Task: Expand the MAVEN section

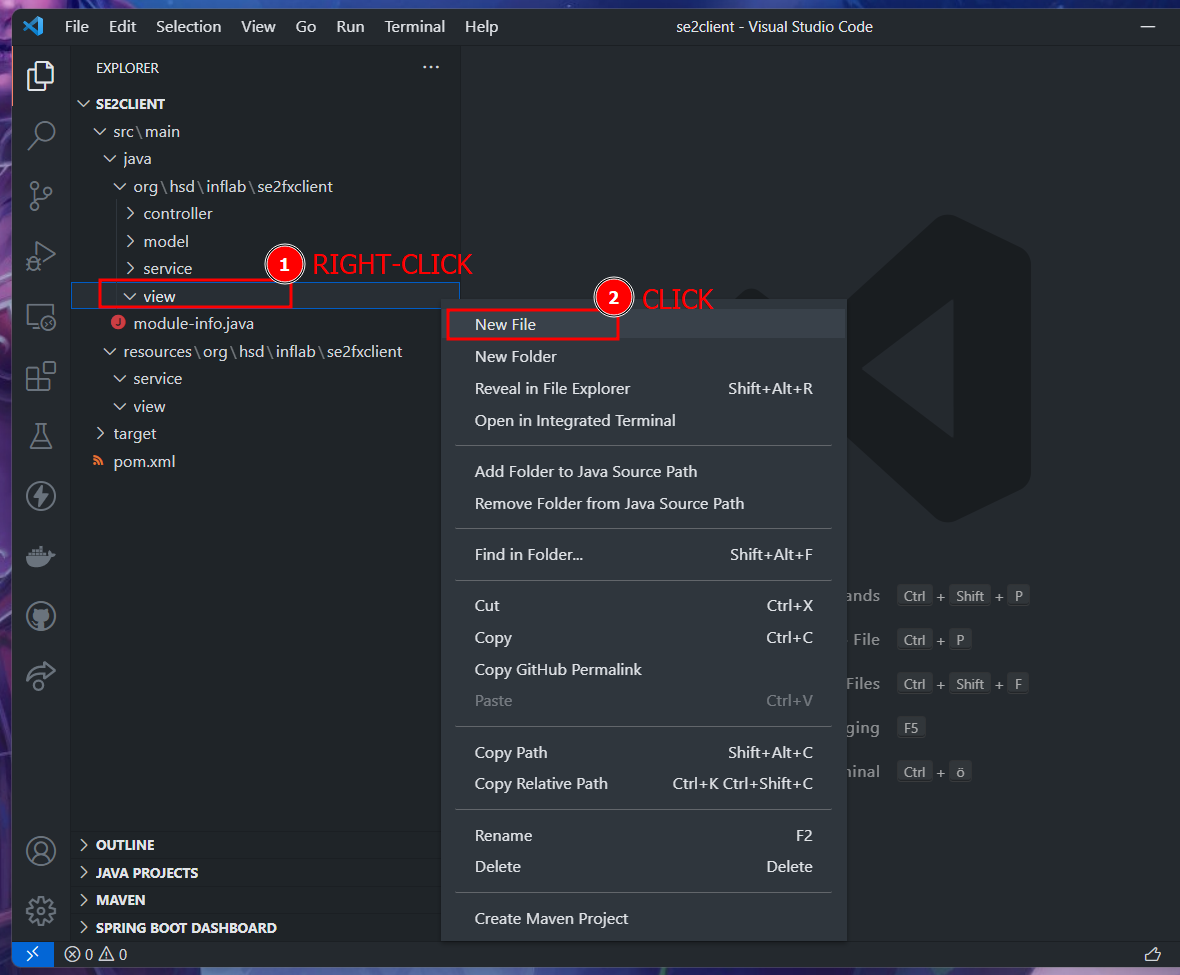Action: click(84, 900)
